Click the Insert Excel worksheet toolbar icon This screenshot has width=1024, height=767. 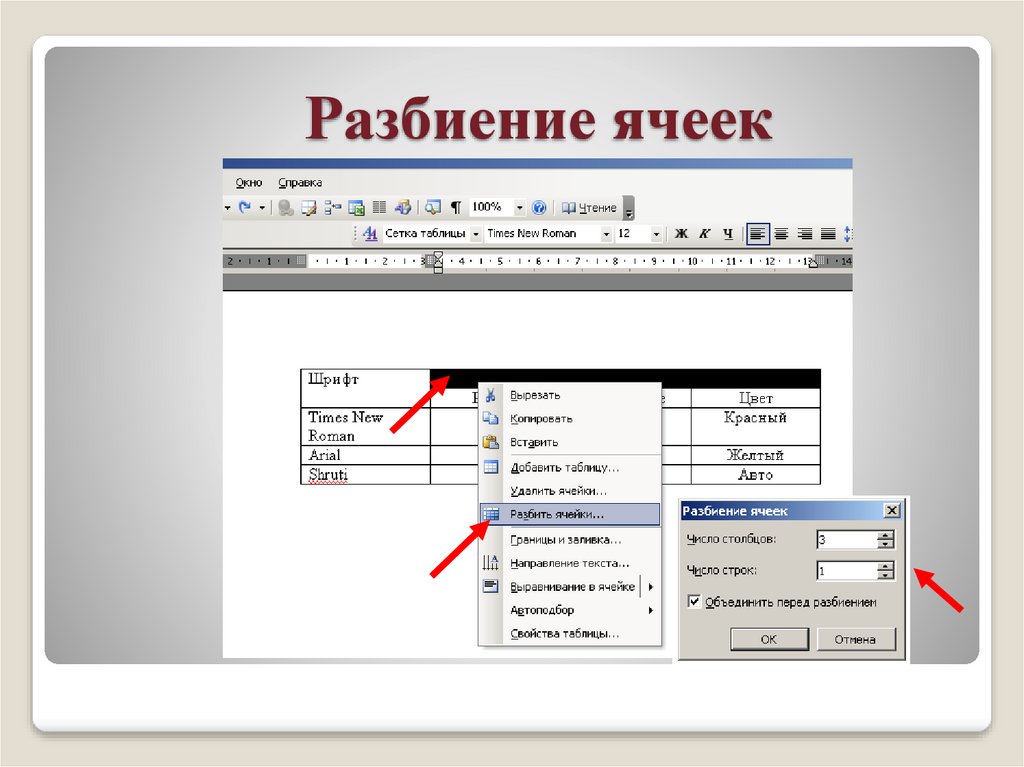click(356, 207)
